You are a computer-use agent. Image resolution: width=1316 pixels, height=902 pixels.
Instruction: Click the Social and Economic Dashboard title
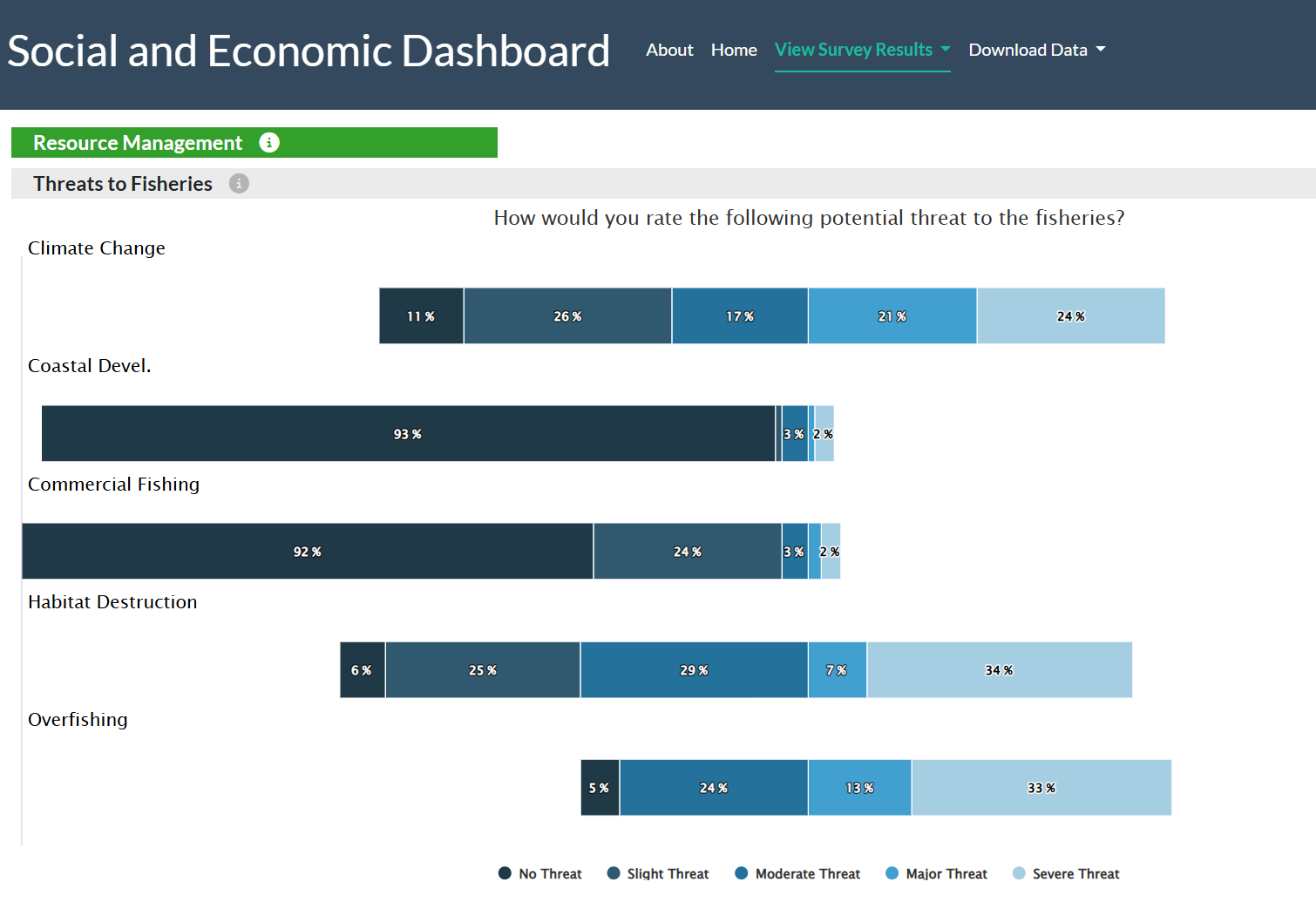click(x=309, y=51)
